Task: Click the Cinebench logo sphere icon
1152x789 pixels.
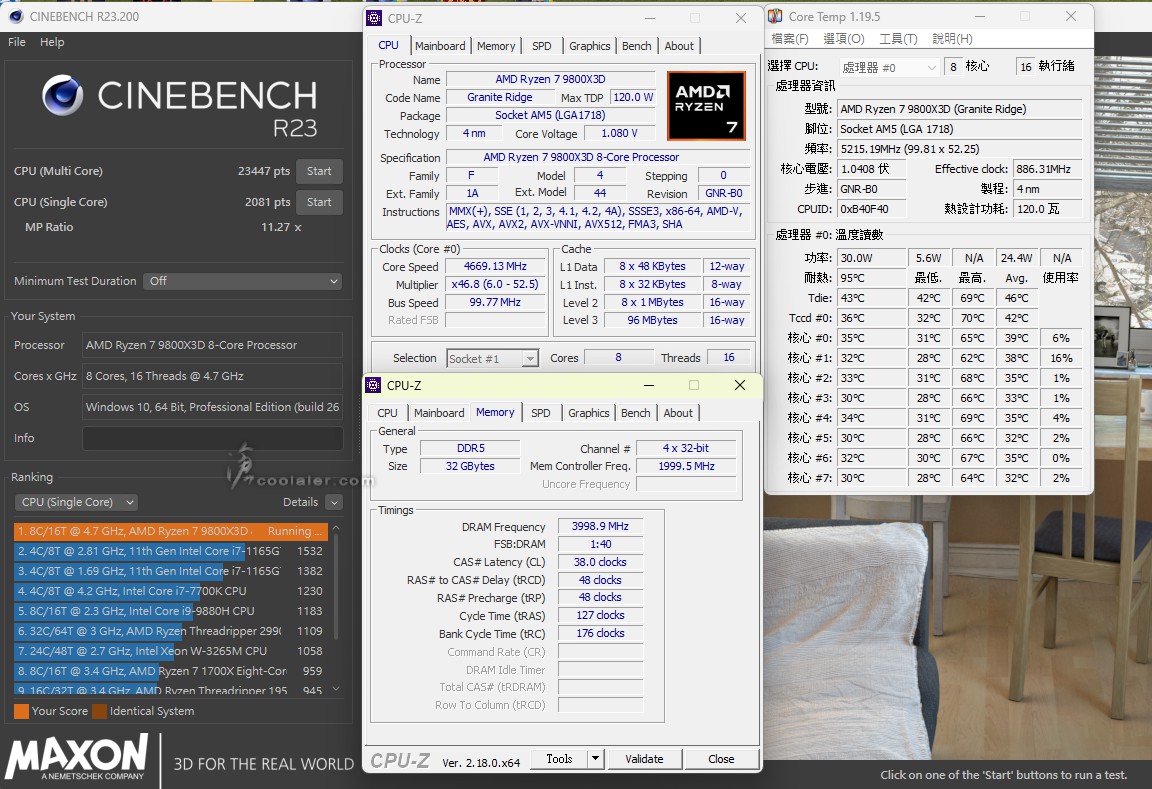Action: (x=62, y=97)
